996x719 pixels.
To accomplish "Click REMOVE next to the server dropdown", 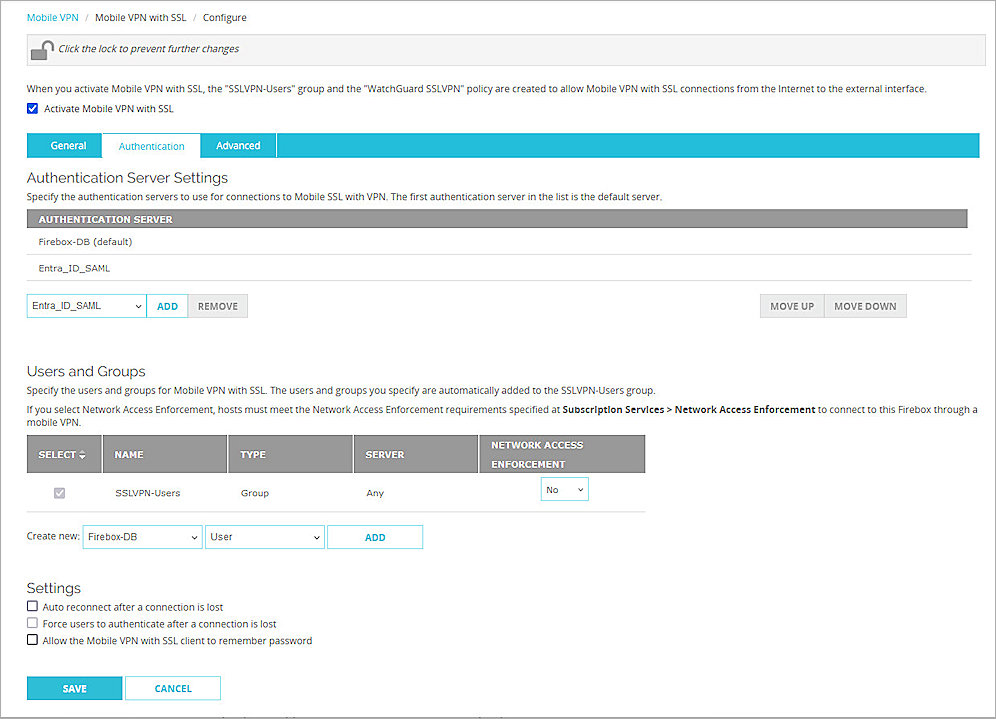I will click(x=217, y=305).
